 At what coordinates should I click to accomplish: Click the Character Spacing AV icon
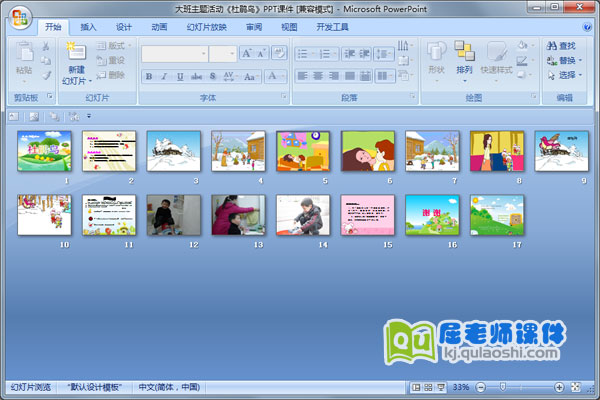(x=229, y=76)
